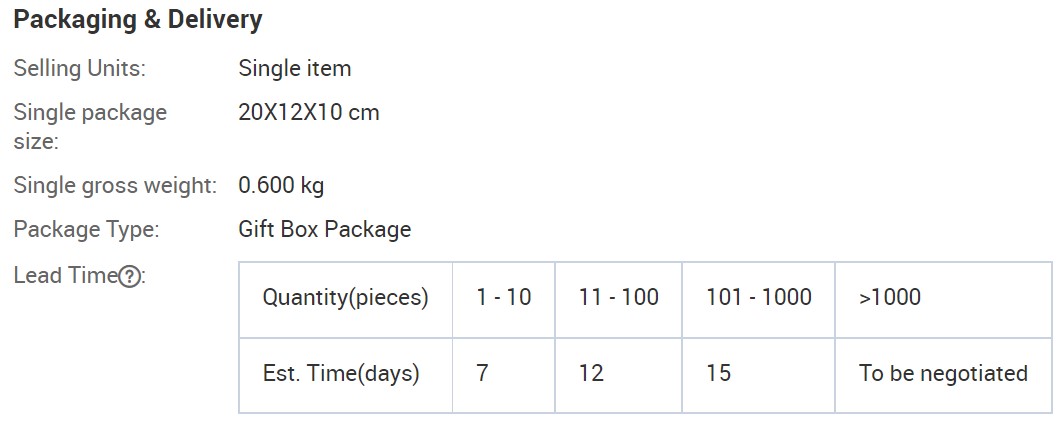Image resolution: width=1064 pixels, height=424 pixels.
Task: Click the Gift Box Package value
Action: pyautogui.click(x=324, y=229)
